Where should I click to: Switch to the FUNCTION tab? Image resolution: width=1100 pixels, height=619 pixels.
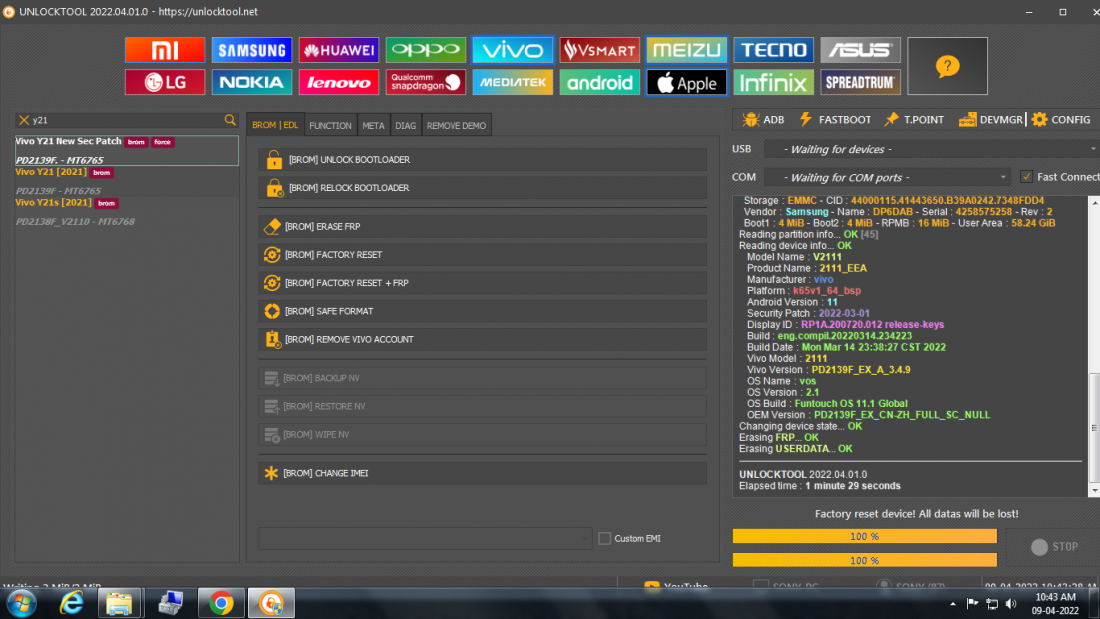[x=330, y=126]
